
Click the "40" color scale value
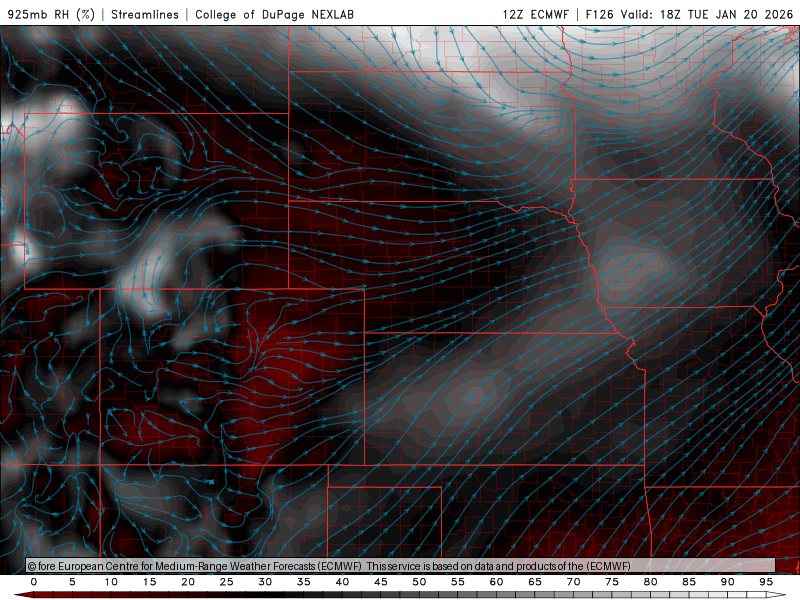click(342, 582)
